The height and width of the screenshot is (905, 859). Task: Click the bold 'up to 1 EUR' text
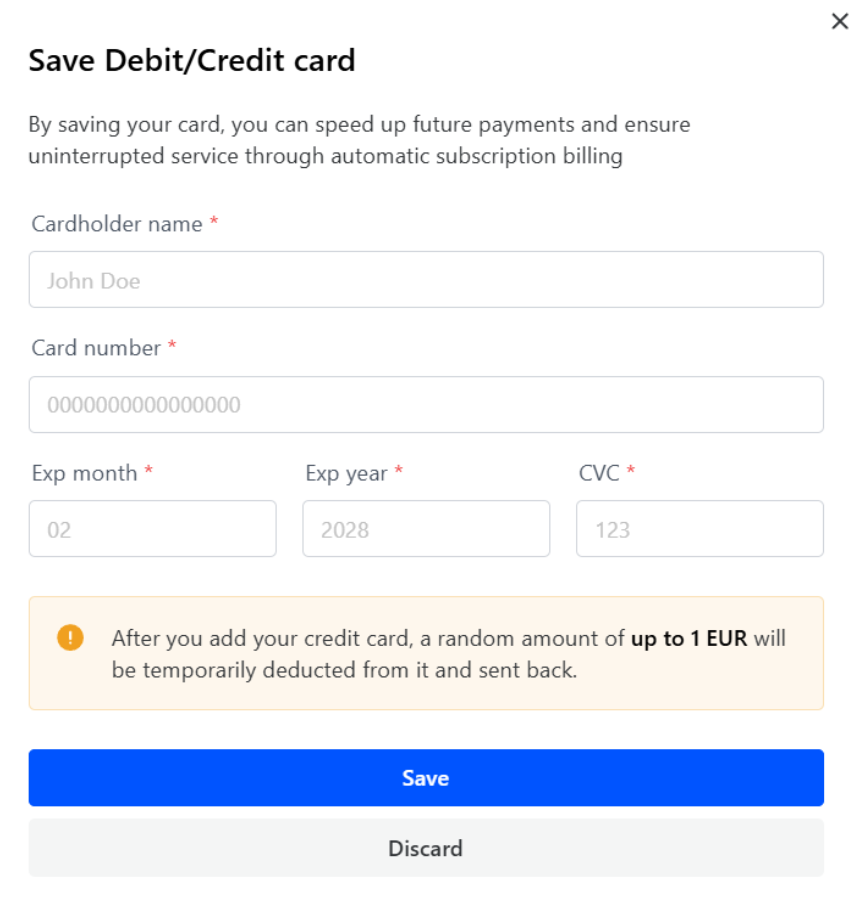[689, 638]
